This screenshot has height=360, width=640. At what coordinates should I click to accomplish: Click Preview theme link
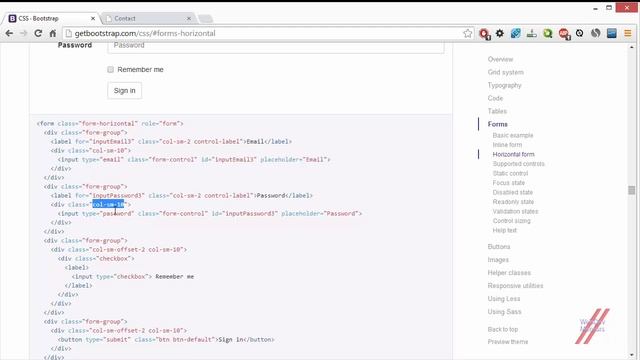point(507,342)
